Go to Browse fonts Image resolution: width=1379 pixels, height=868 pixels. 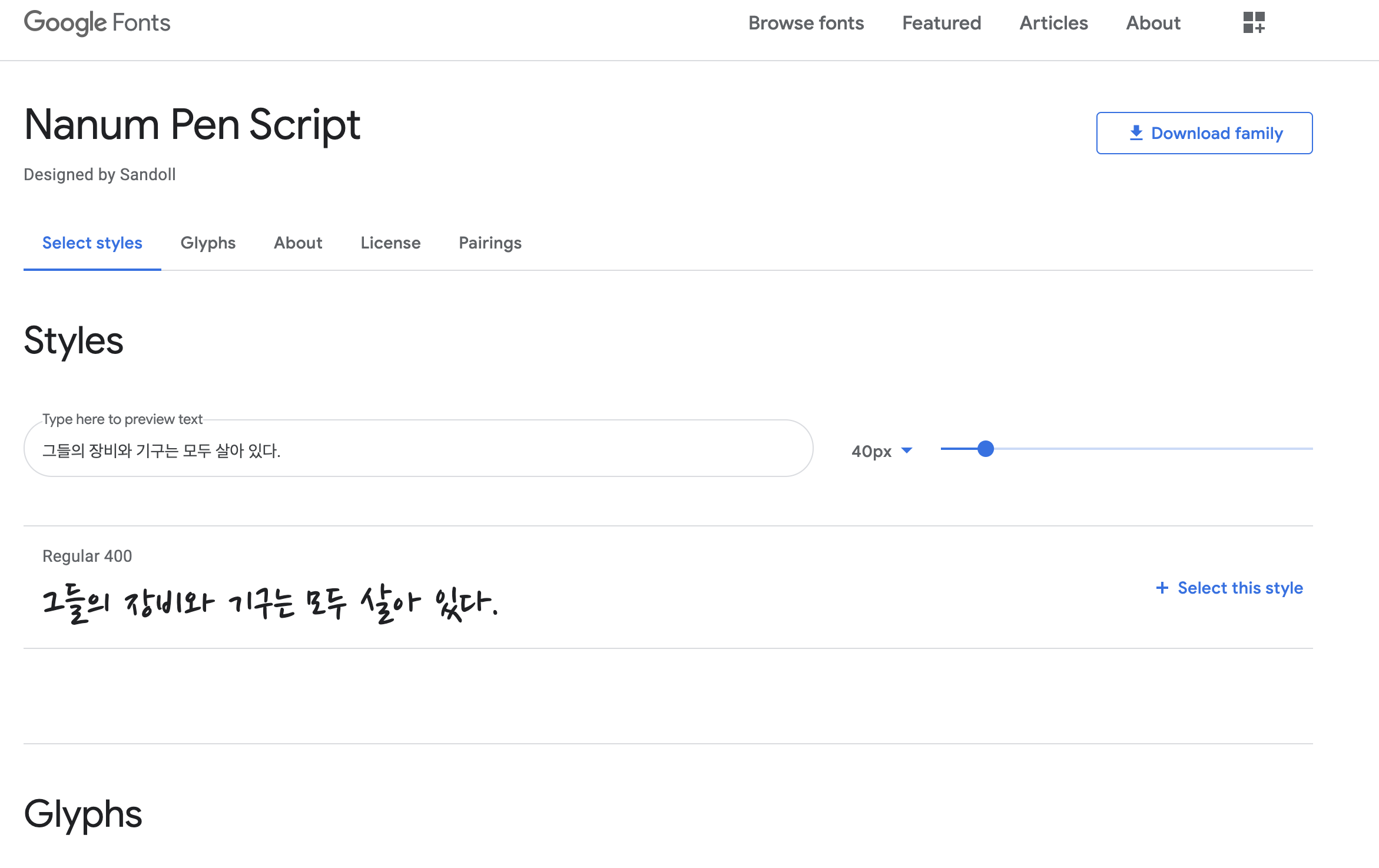pos(806,23)
